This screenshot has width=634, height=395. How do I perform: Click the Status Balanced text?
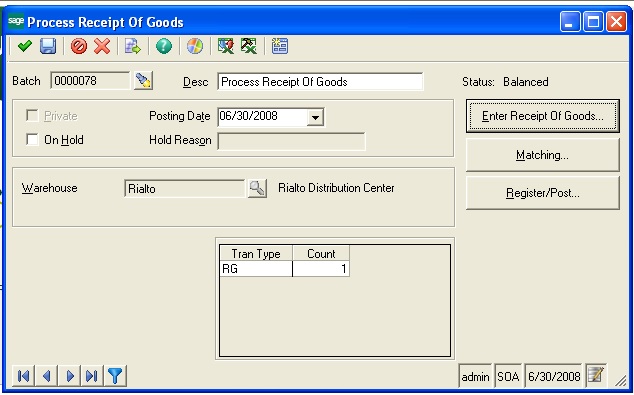point(505,82)
